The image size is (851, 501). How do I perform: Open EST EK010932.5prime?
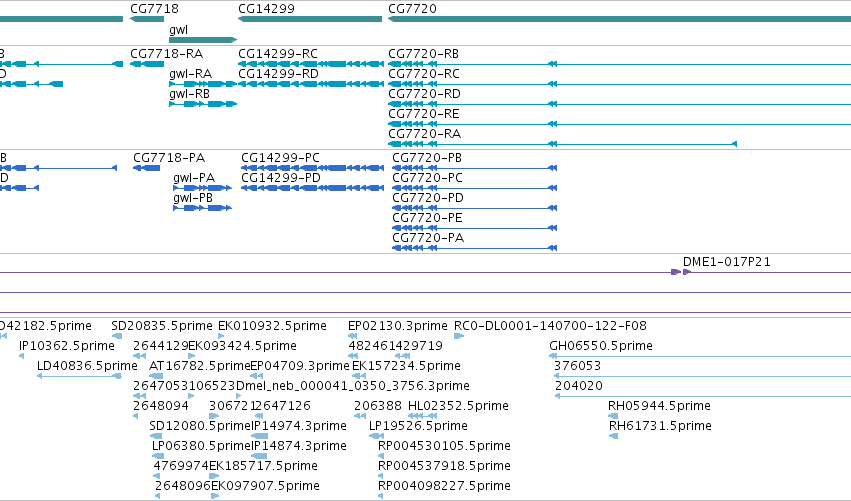272,326
